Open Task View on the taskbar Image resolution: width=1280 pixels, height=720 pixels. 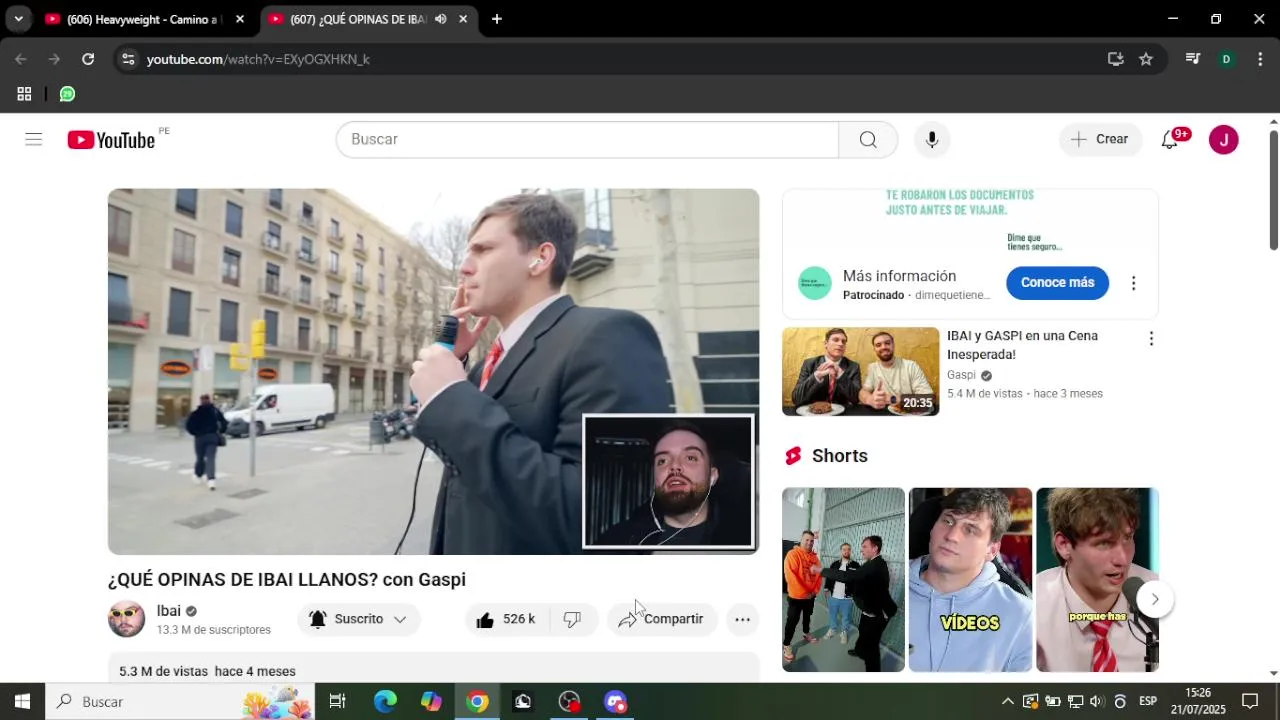point(337,702)
